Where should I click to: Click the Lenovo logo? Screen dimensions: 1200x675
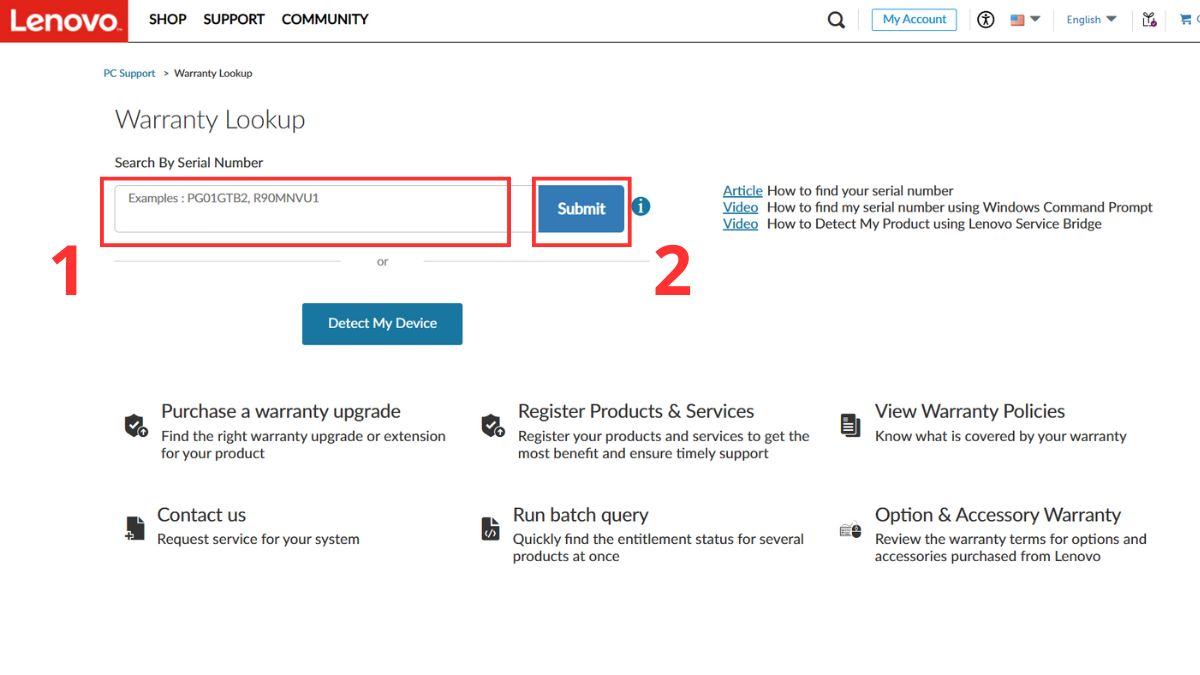tap(63, 20)
